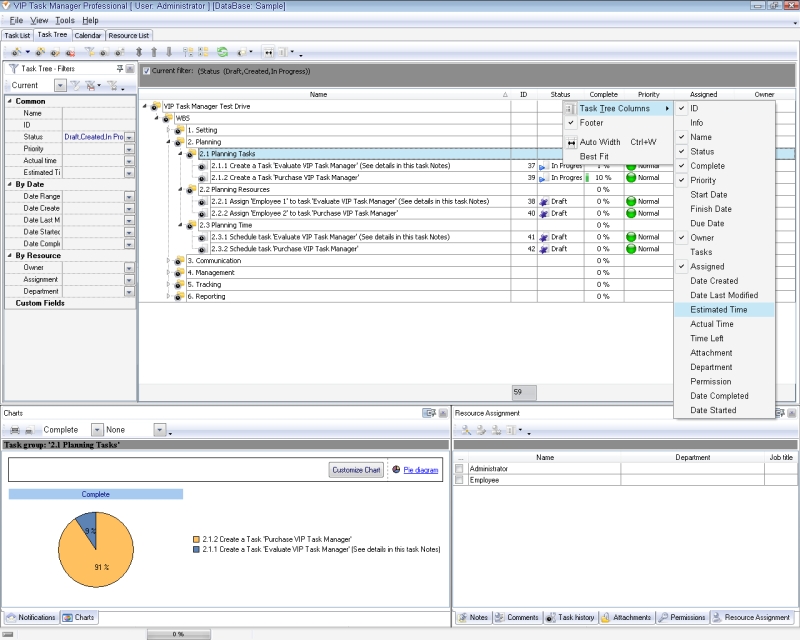Click the Pie diagram link

pyautogui.click(x=420, y=470)
